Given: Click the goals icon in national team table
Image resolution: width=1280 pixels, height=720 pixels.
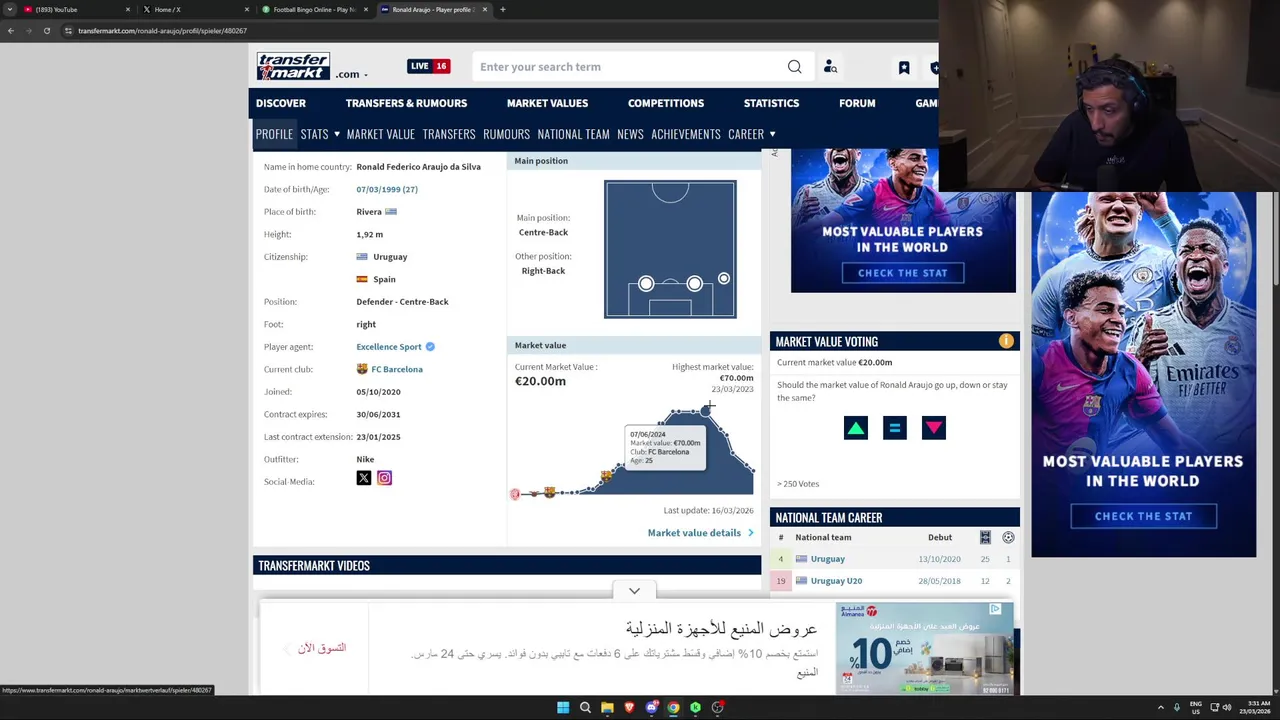Looking at the screenshot, I should coord(1008,537).
